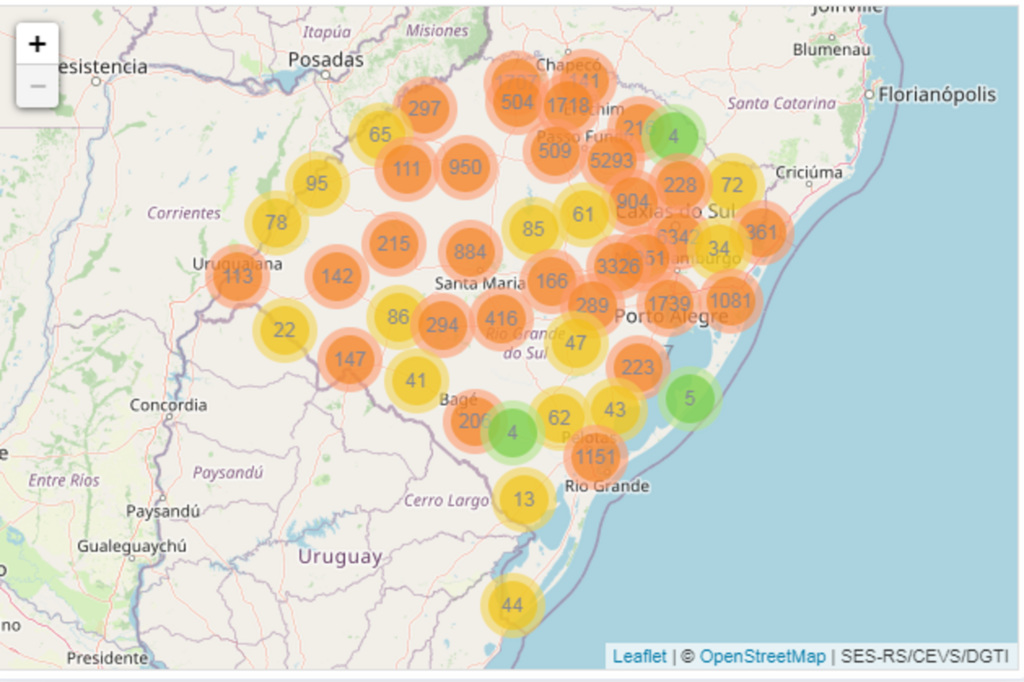The width and height of the screenshot is (1024, 682).
Task: Click the yellow 72 cluster marker
Action: pos(732,185)
